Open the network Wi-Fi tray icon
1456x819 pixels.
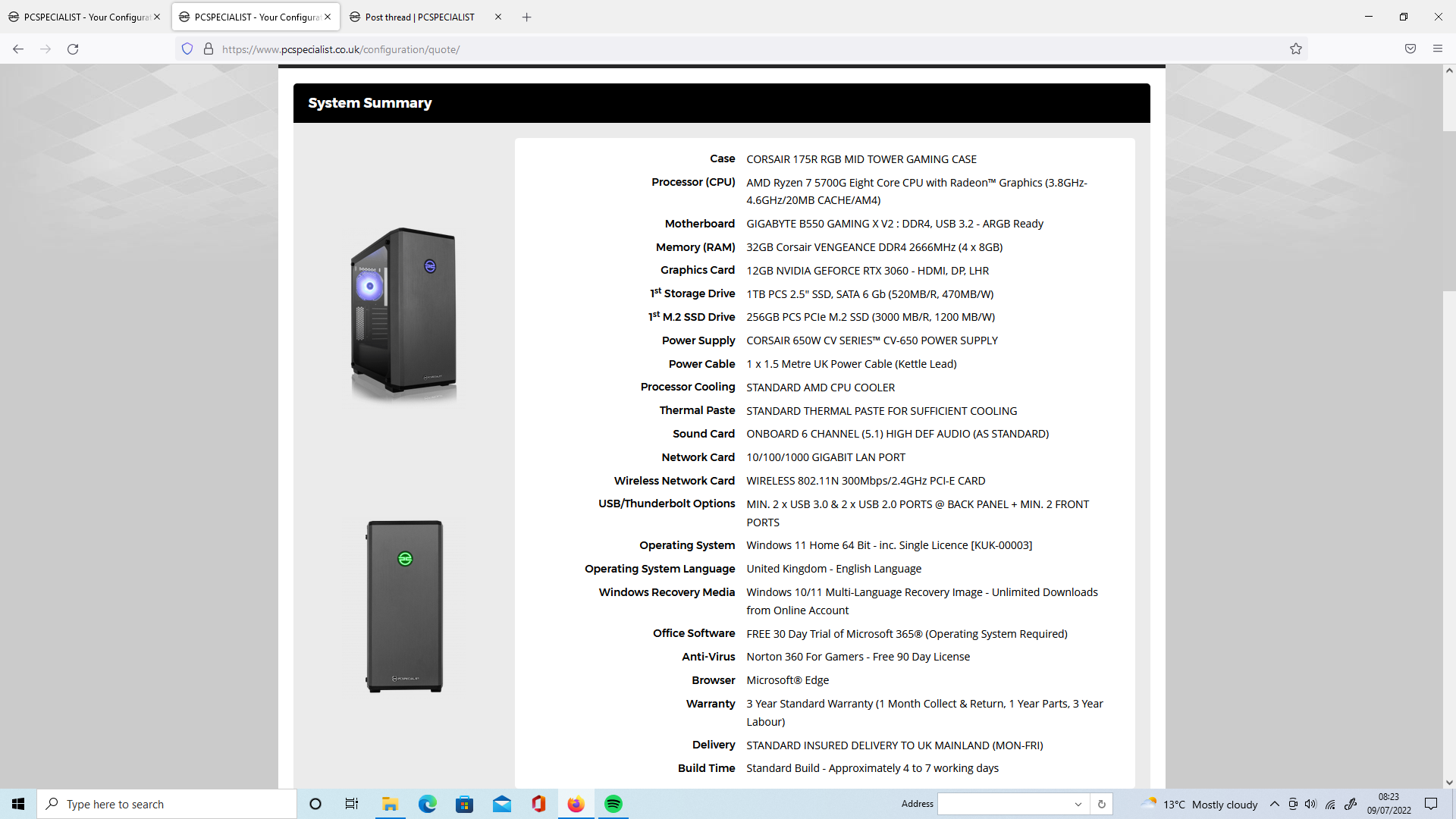tap(1331, 804)
